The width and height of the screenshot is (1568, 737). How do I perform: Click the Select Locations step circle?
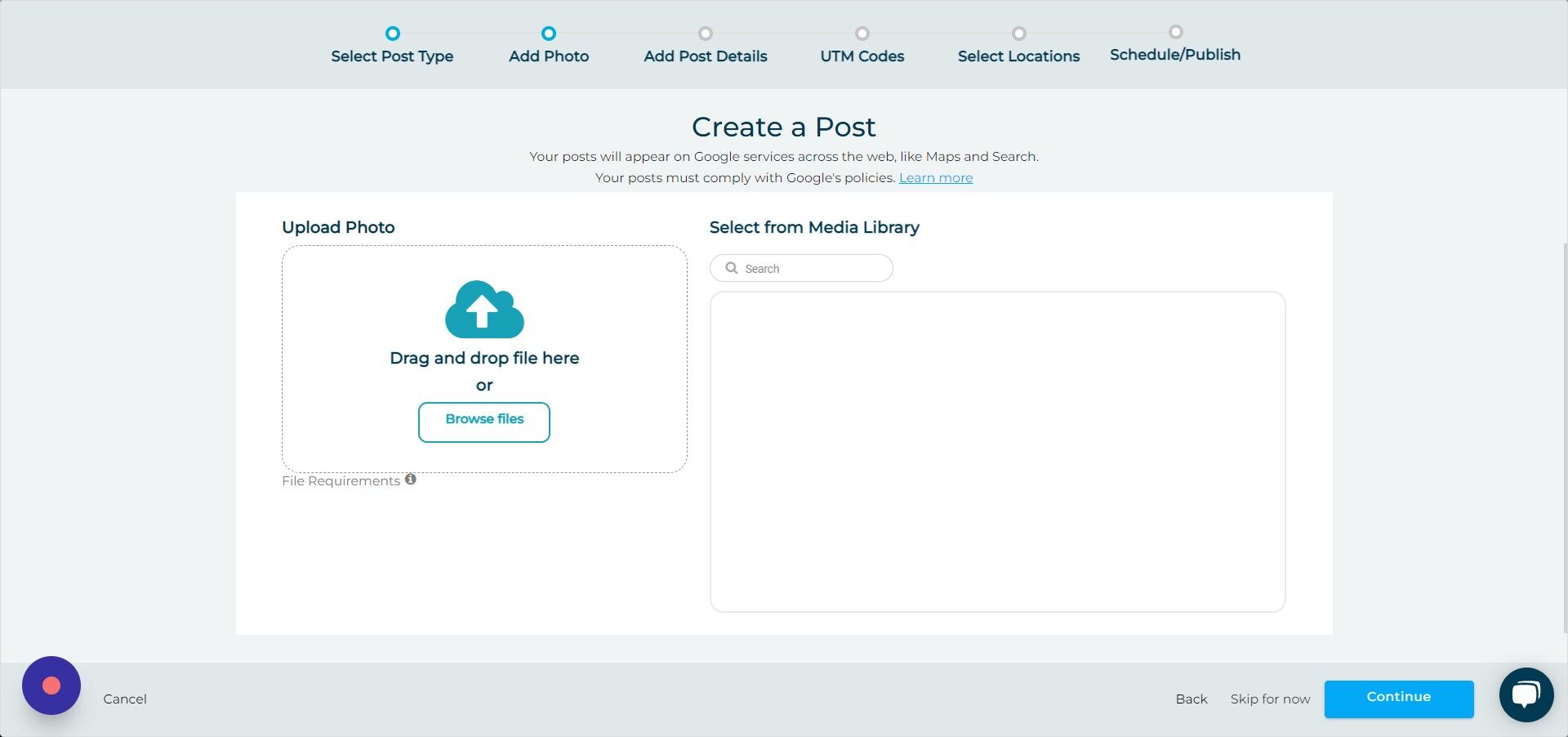click(x=1019, y=33)
